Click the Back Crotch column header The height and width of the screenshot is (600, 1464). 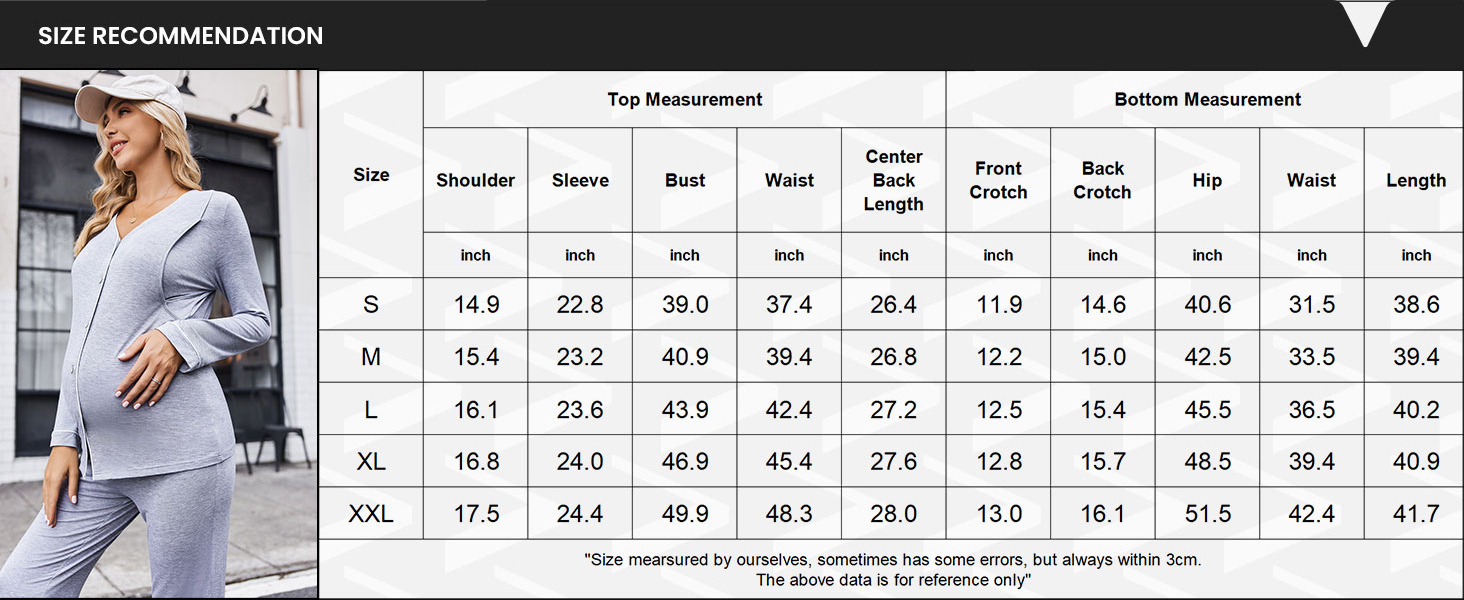(x=1102, y=180)
